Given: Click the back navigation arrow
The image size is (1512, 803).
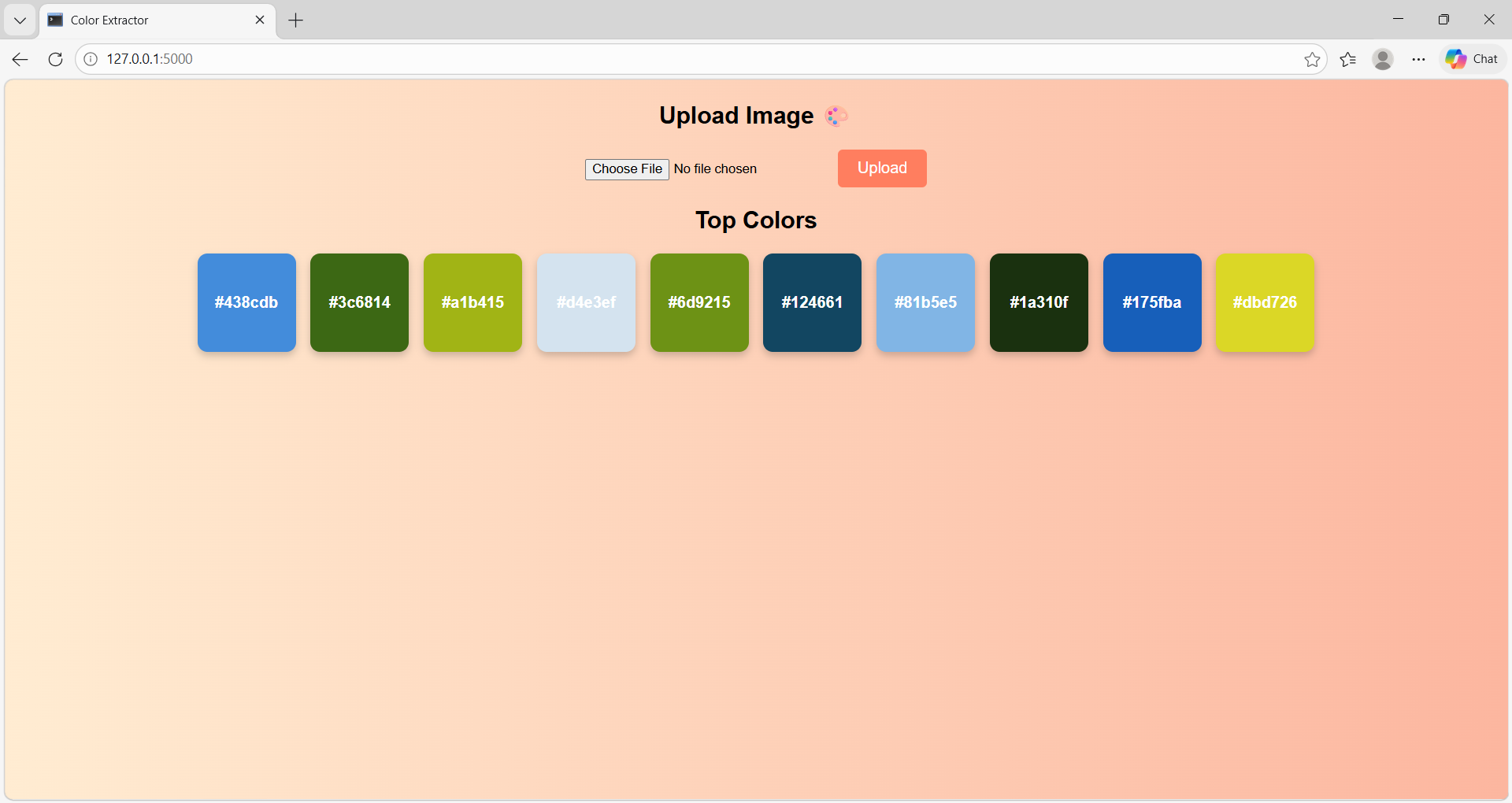Looking at the screenshot, I should 19,59.
